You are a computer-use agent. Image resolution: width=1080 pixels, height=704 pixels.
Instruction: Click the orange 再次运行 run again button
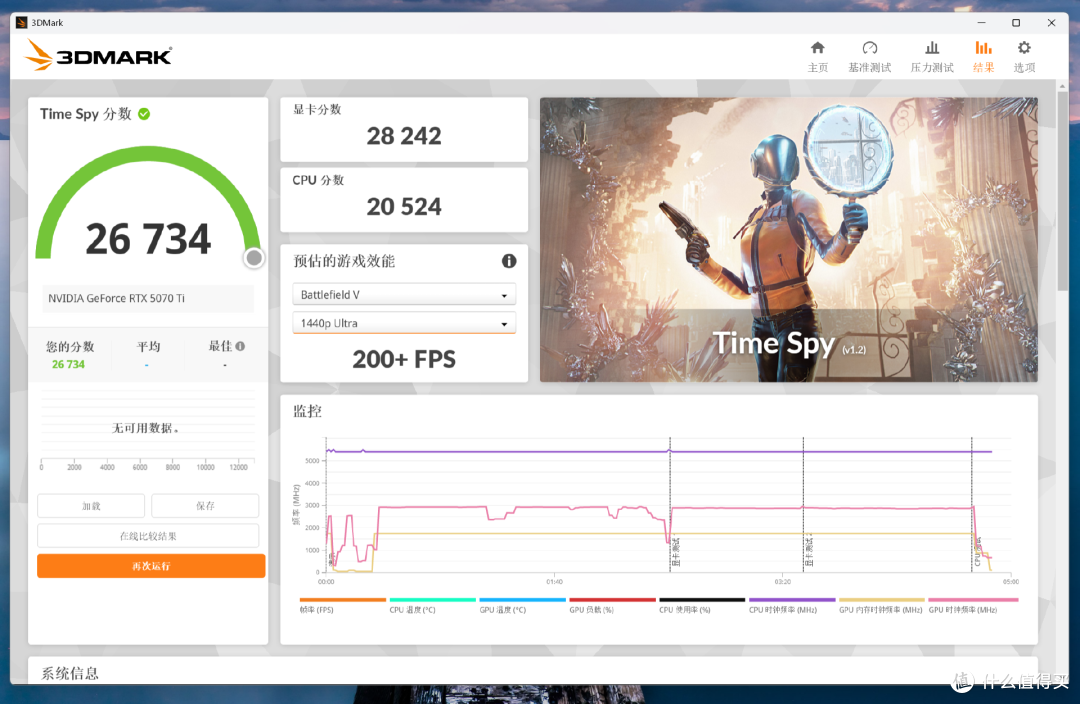[x=151, y=566]
